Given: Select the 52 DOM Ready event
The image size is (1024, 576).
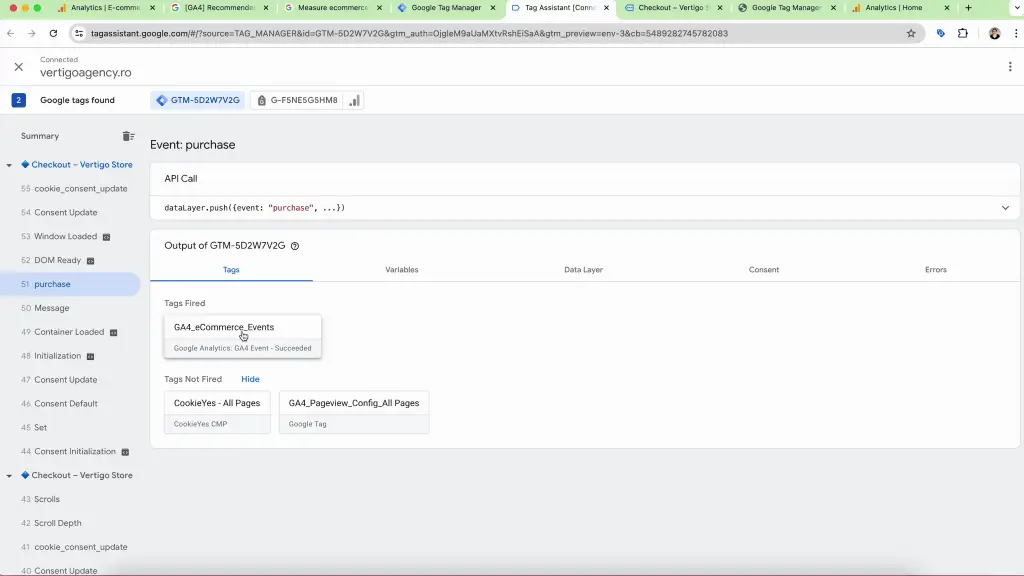Looking at the screenshot, I should (57, 260).
